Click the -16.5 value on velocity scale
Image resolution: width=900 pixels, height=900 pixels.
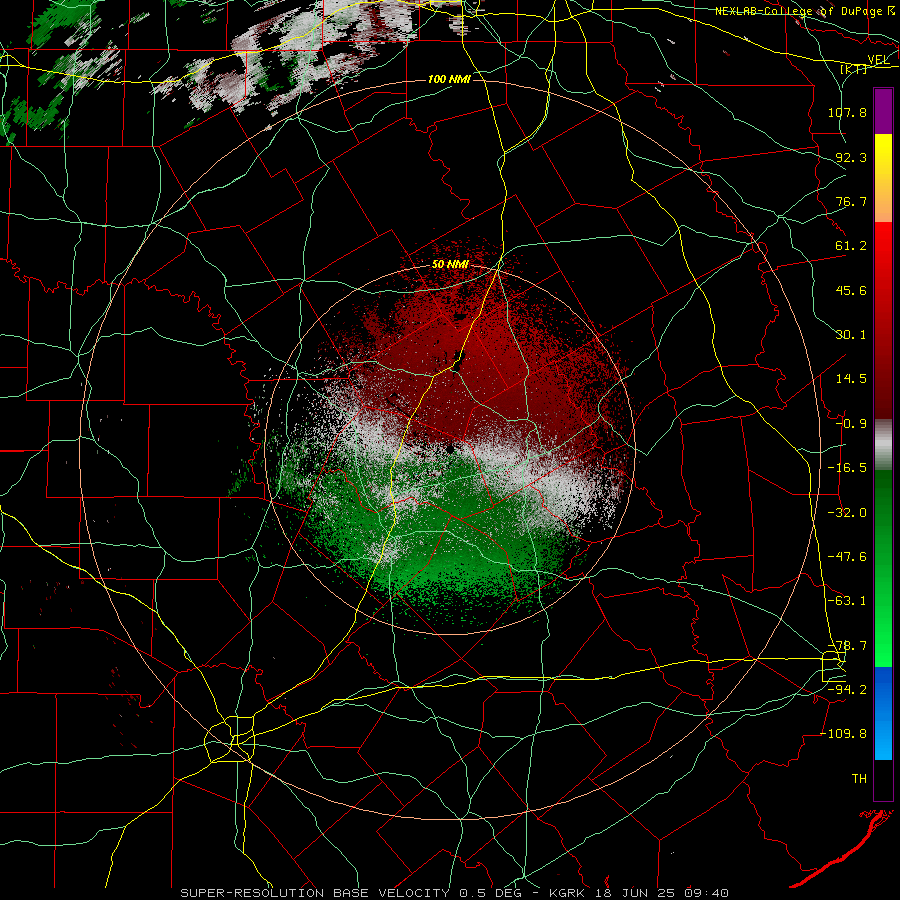click(x=847, y=468)
